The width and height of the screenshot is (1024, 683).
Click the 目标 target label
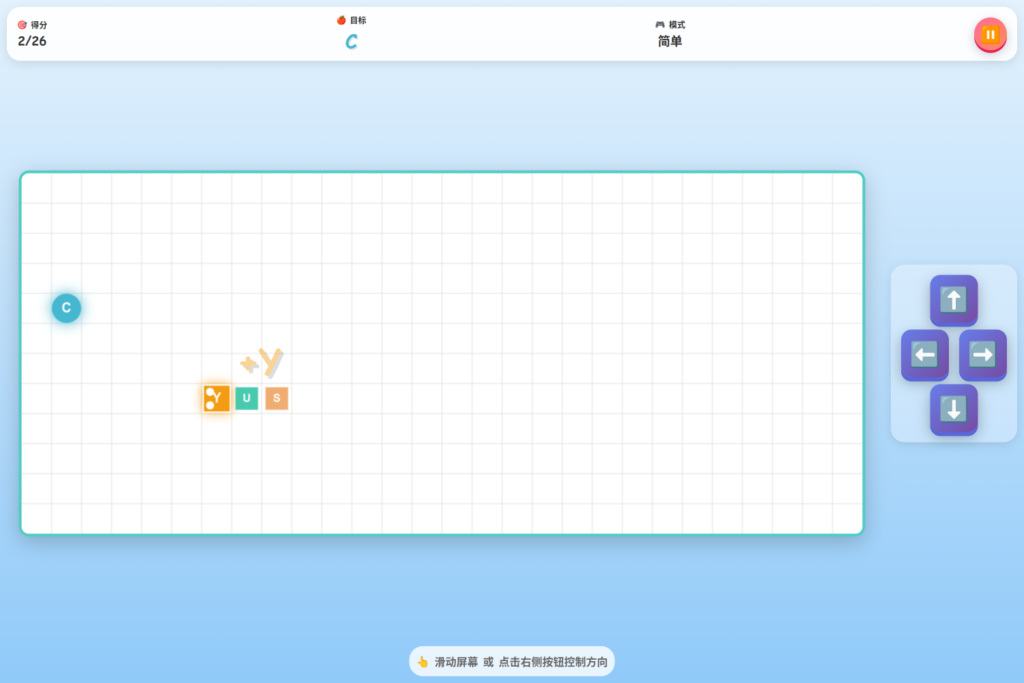[x=358, y=20]
